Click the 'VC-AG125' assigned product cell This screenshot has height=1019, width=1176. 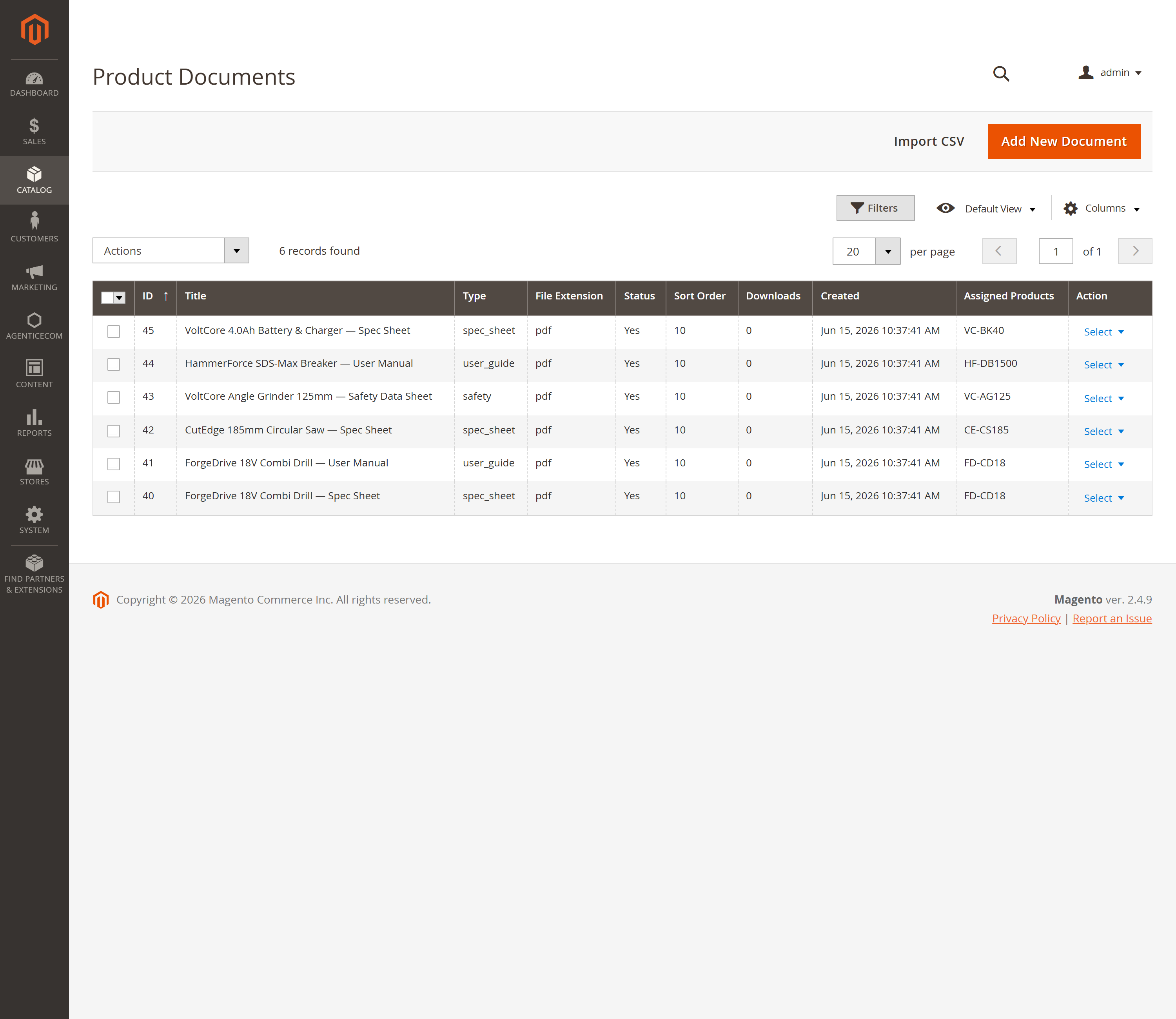(987, 396)
